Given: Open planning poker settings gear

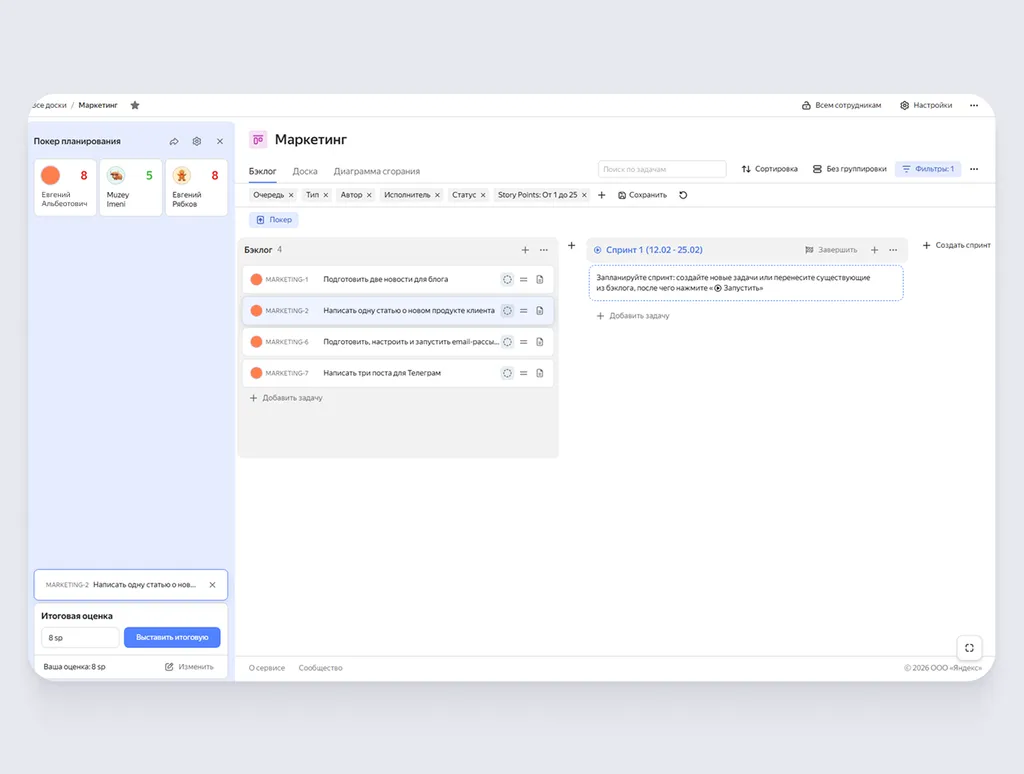Looking at the screenshot, I should coord(197,141).
